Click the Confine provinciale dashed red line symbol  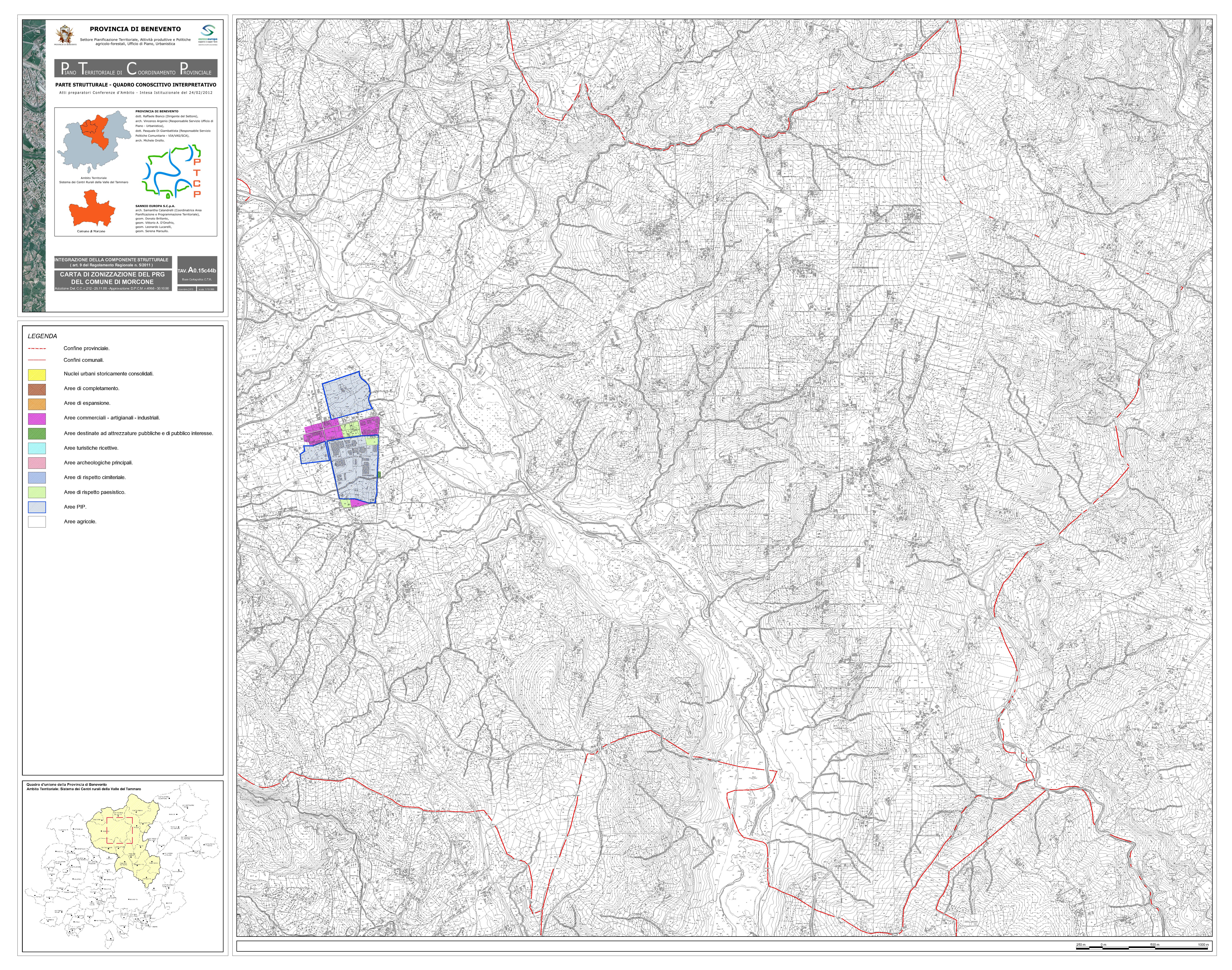(37, 349)
